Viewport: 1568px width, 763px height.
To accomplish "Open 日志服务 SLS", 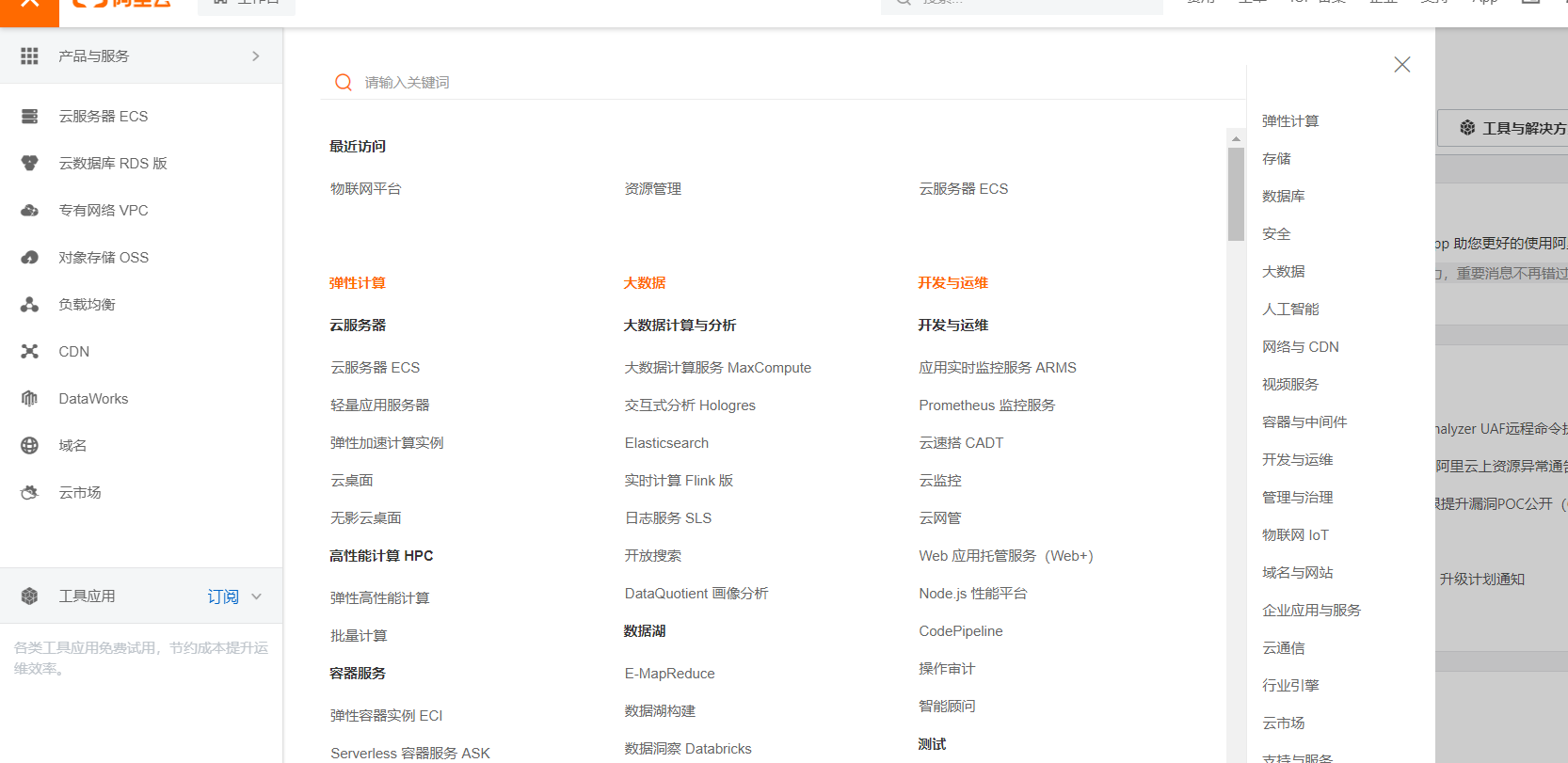I will coord(668,518).
